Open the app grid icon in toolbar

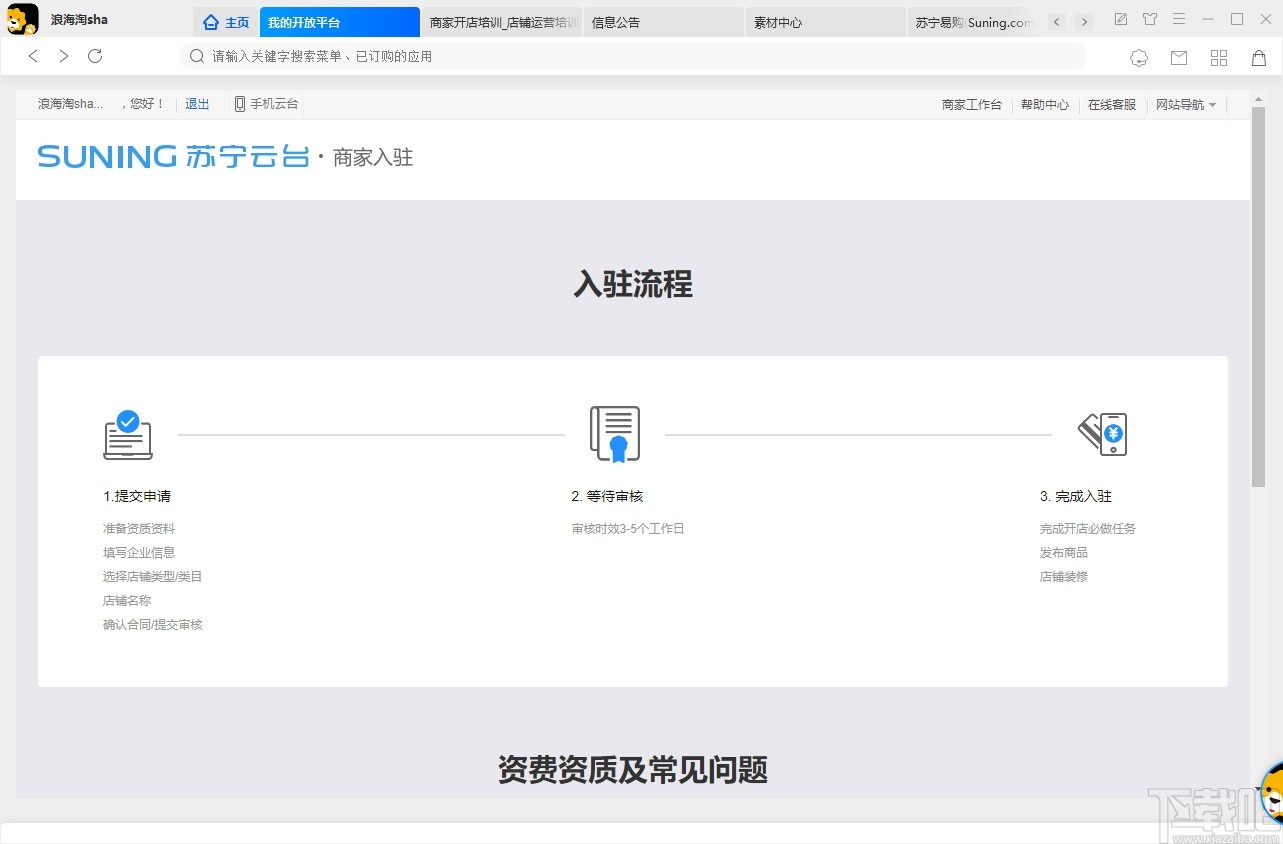point(1219,57)
